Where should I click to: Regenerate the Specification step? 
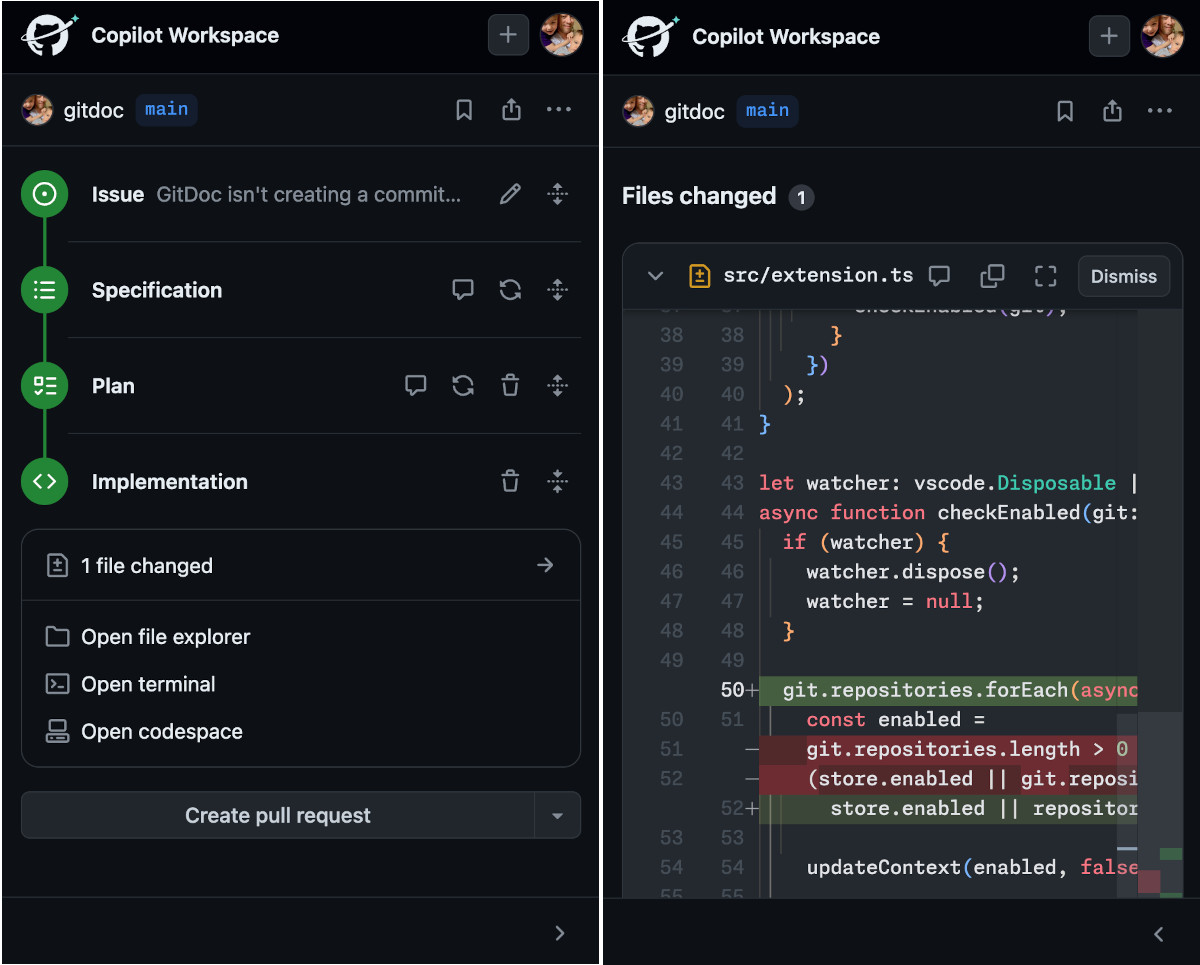510,290
